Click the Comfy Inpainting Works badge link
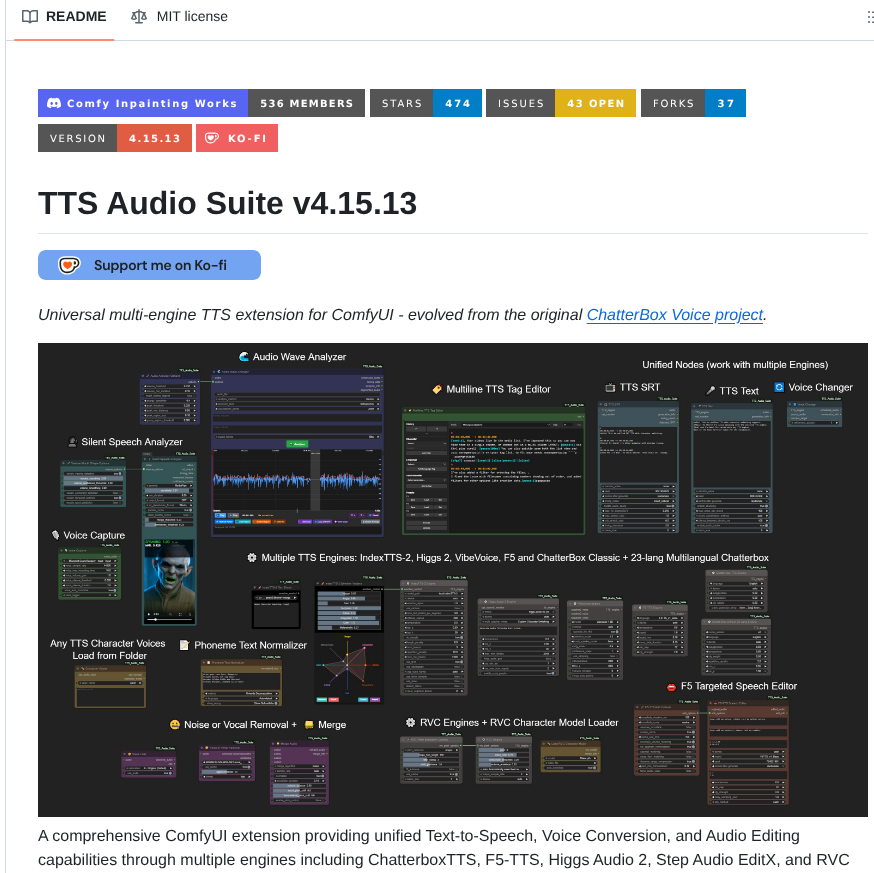 [142, 103]
